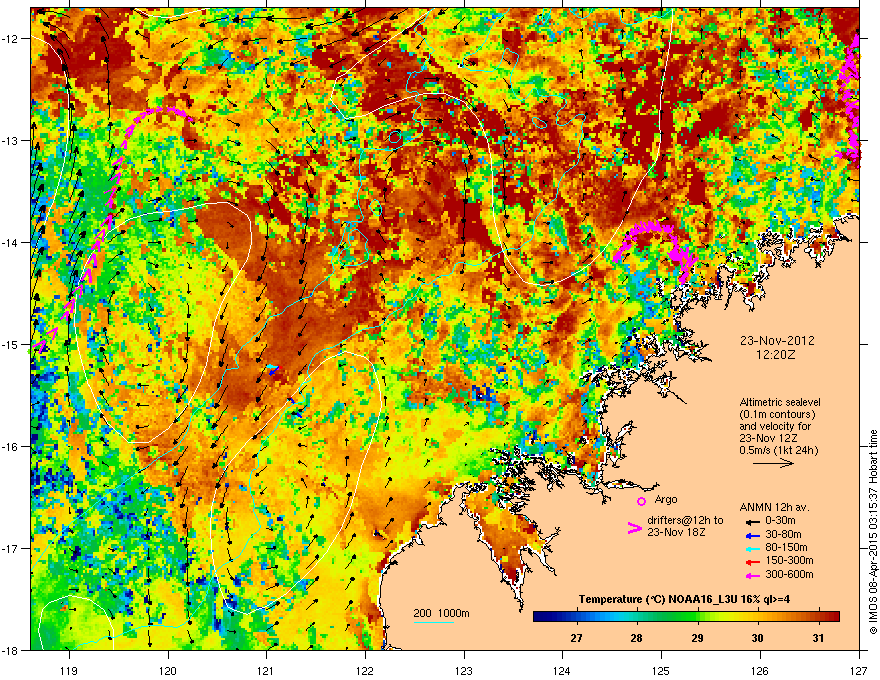Click the dark red end of the temperature colorbar
The width and height of the screenshot is (880, 680).
click(833, 617)
